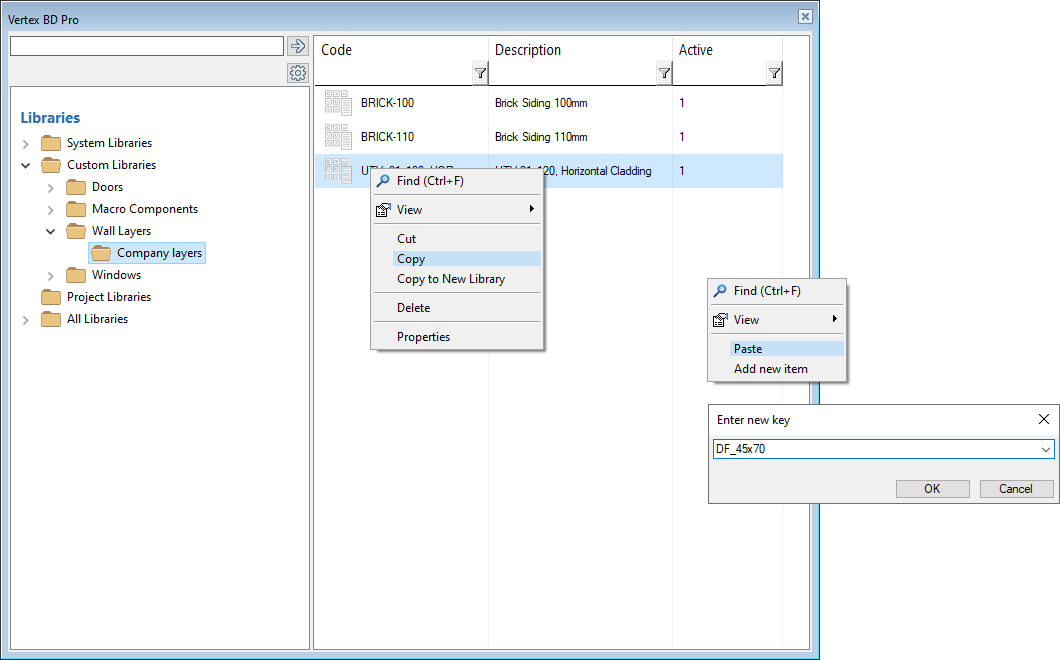Open Properties from the context menu
The height and width of the screenshot is (660, 1060).
(x=423, y=337)
